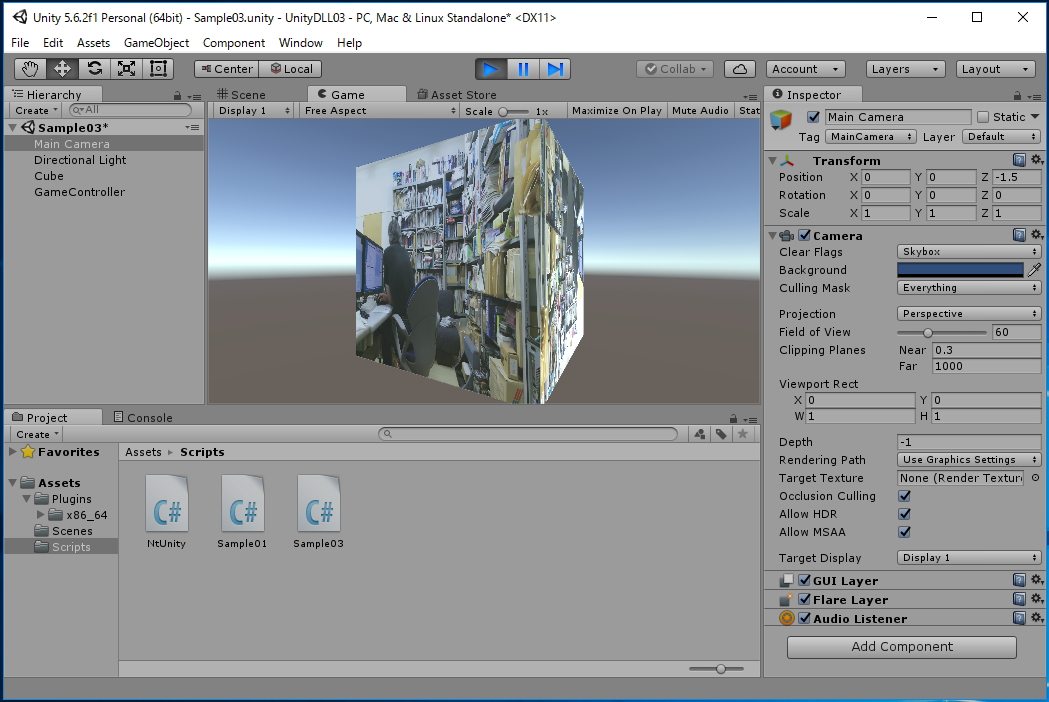Open cloud services icon
Viewport: 1049px width, 702px height.
pos(739,69)
